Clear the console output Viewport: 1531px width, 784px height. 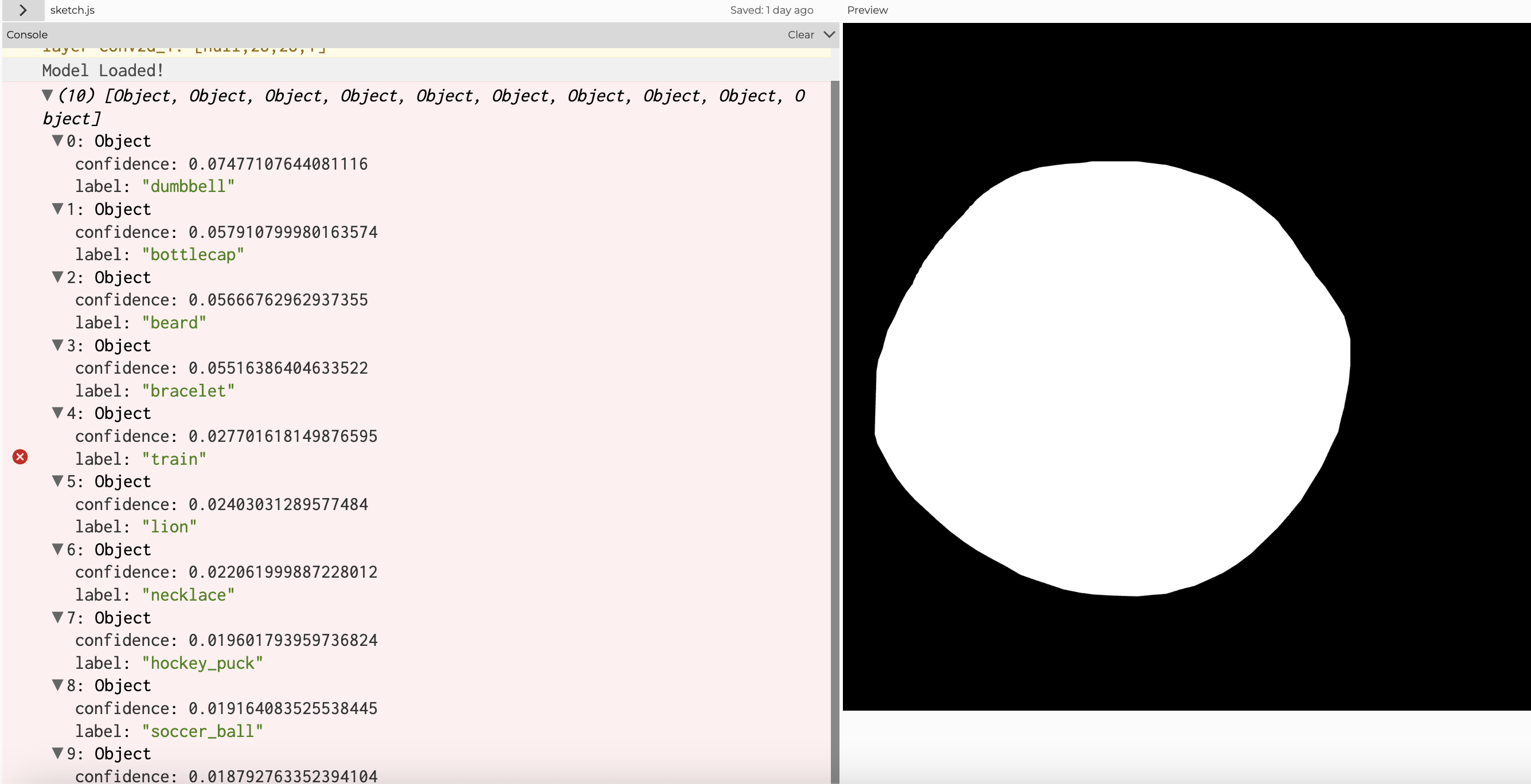800,34
